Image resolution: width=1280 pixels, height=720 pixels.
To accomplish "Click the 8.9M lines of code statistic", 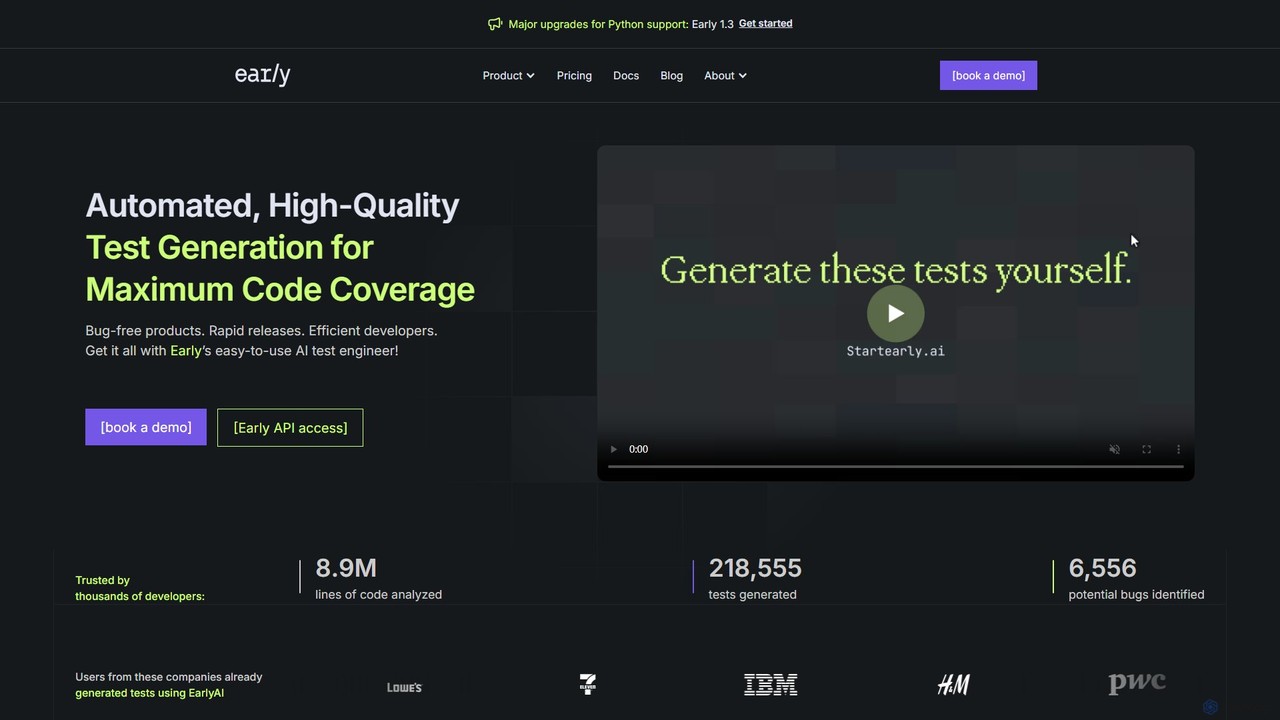I will [378, 579].
